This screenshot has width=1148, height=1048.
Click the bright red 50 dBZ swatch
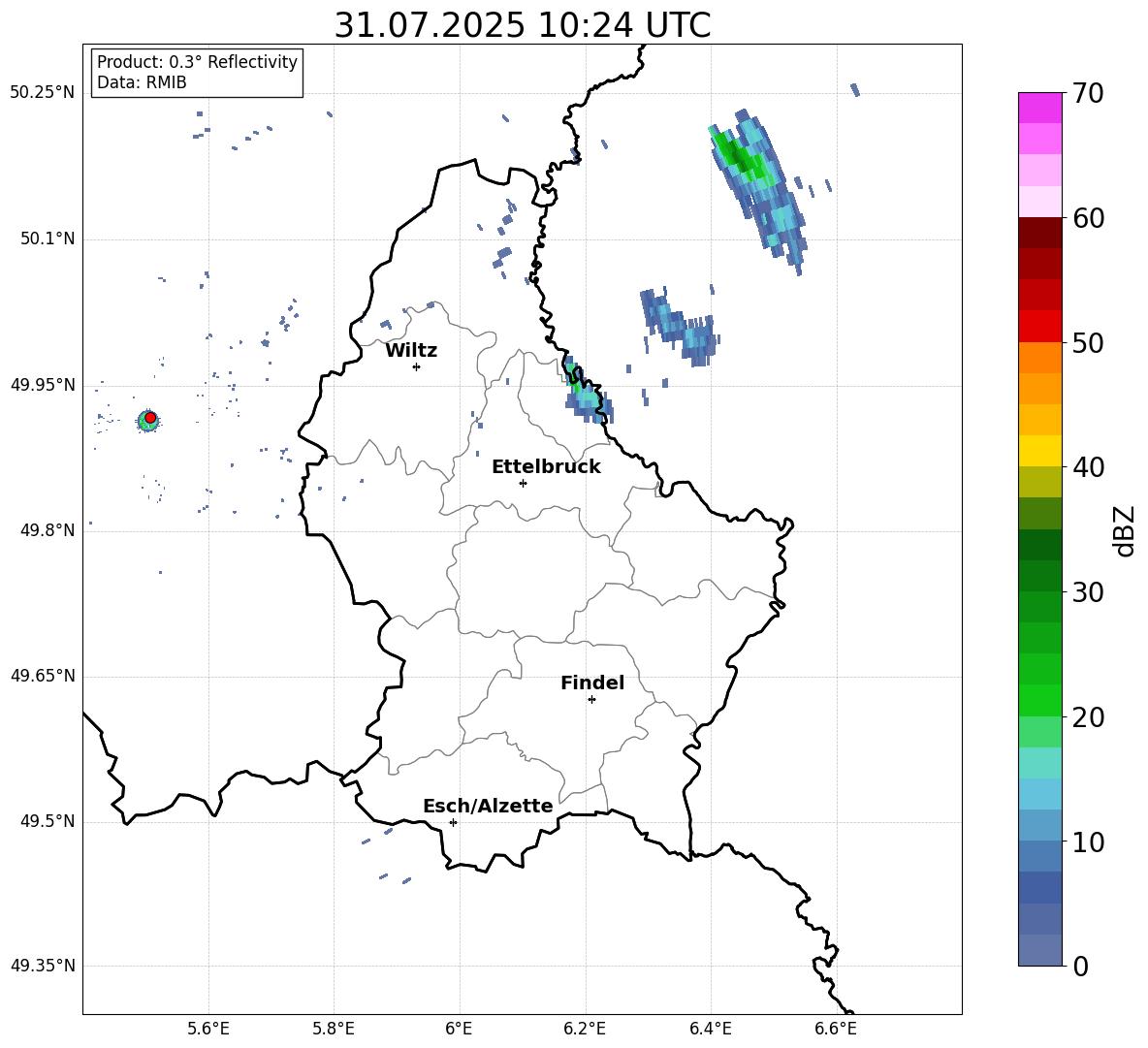1039,327
